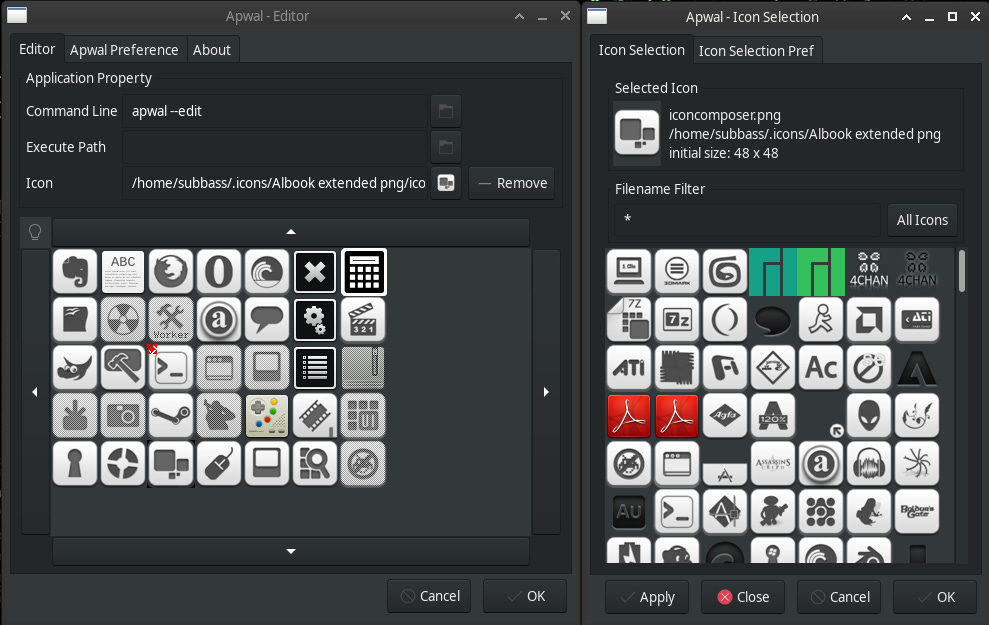Click the Remove icon button
Image resolution: width=989 pixels, height=625 pixels.
[x=512, y=183]
